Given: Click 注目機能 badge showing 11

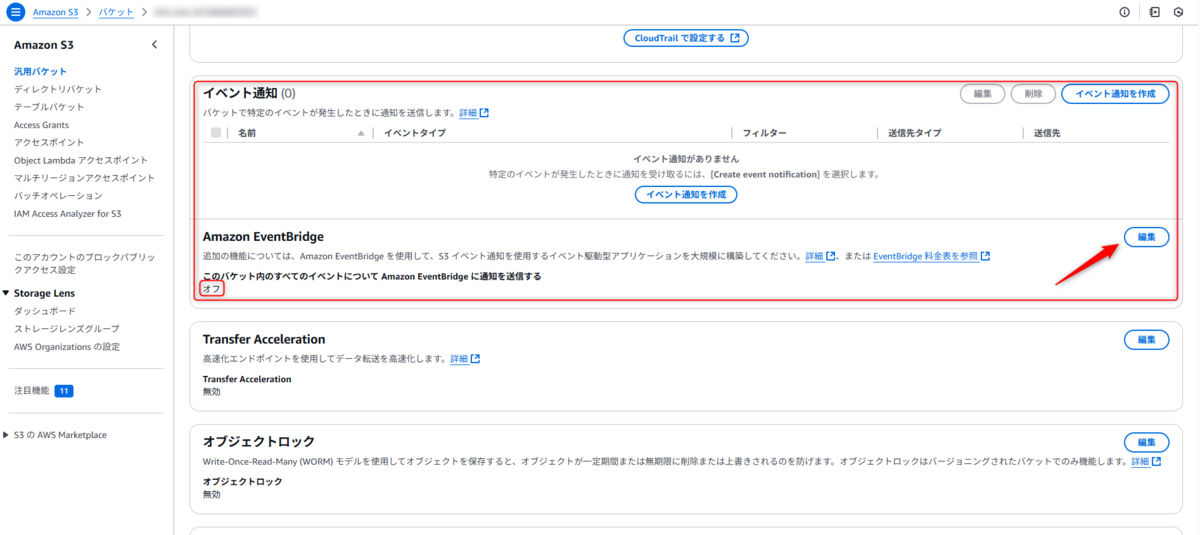Looking at the screenshot, I should click(64, 391).
